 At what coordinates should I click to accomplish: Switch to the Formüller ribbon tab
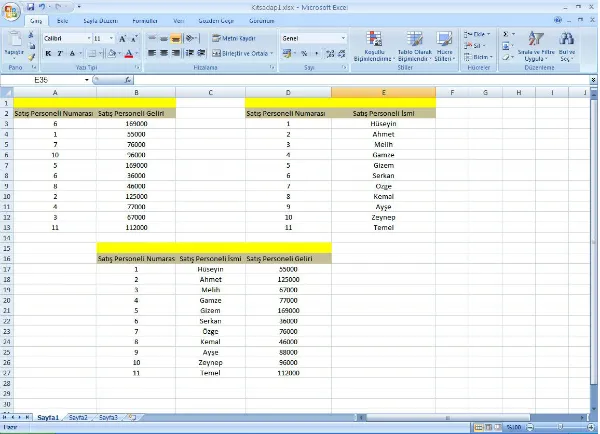[145, 20]
